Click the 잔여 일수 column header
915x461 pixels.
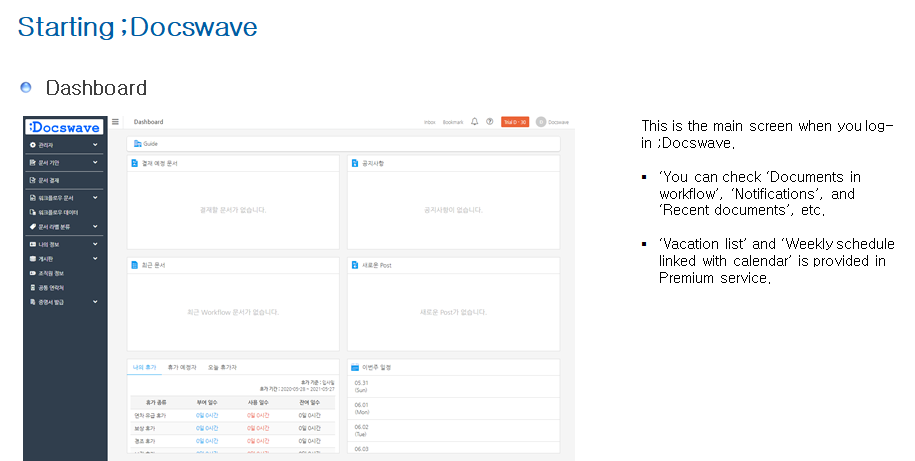coord(309,403)
